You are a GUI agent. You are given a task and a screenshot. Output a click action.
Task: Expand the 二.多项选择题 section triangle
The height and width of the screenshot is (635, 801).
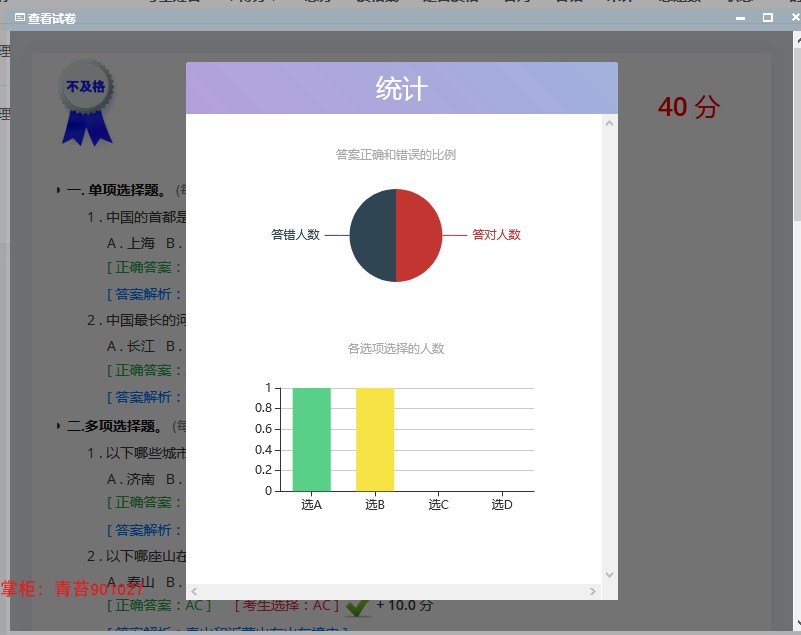click(59, 425)
